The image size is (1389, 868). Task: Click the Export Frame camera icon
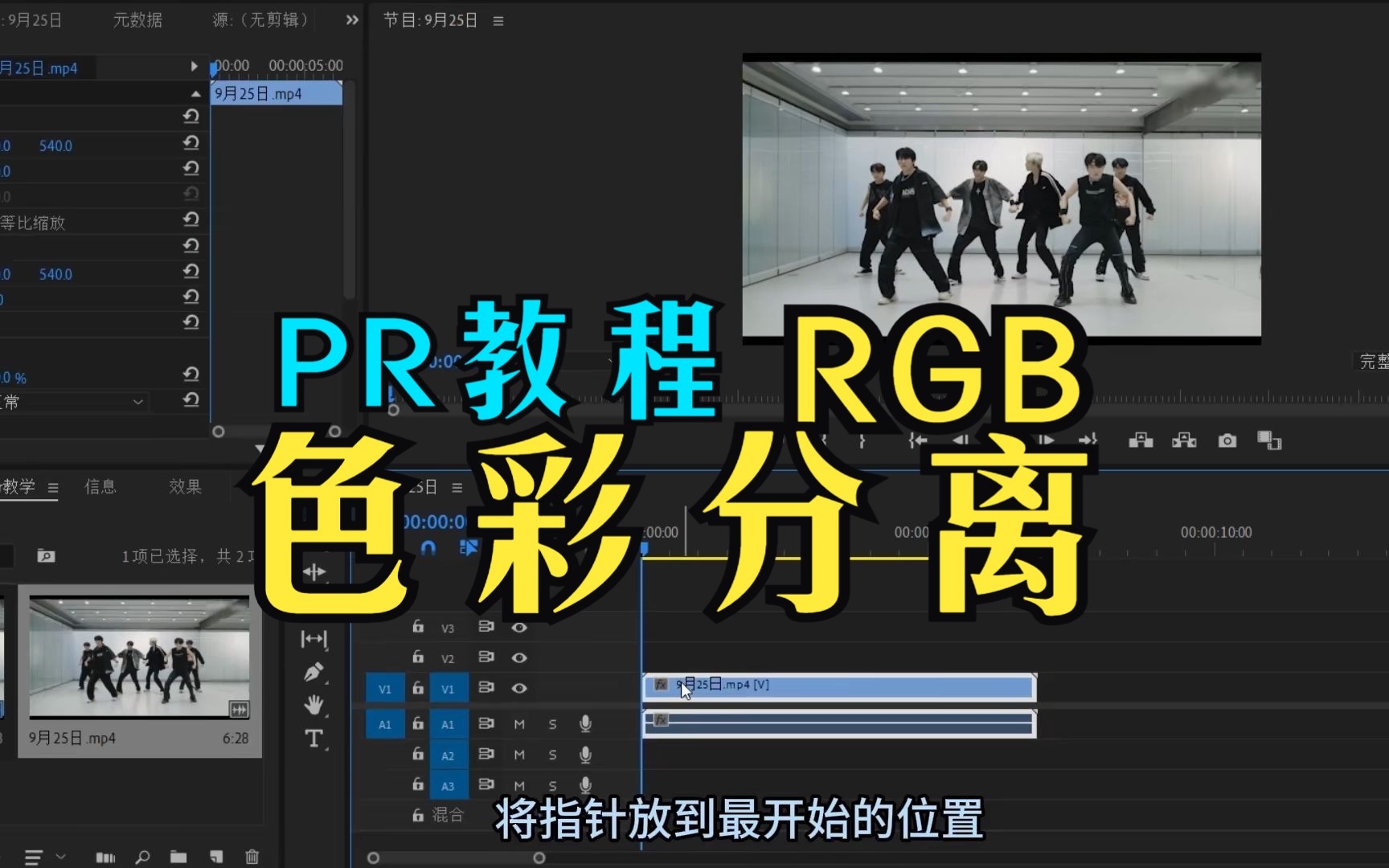point(1227,440)
